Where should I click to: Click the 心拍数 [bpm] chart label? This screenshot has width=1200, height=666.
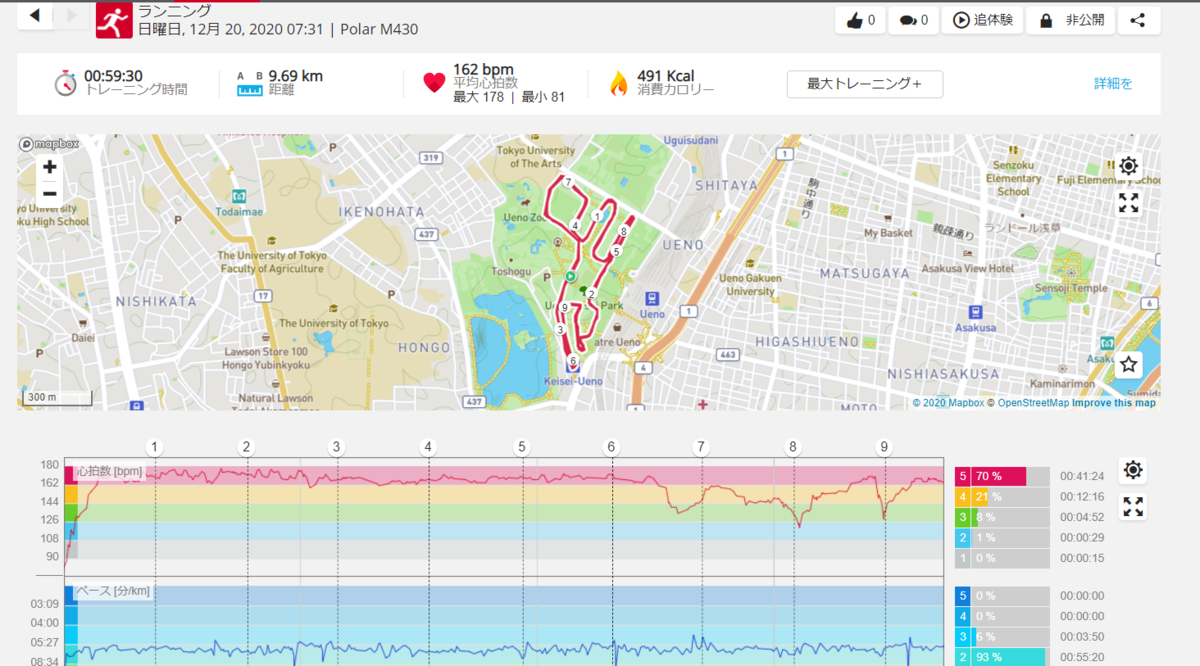pyautogui.click(x=111, y=470)
